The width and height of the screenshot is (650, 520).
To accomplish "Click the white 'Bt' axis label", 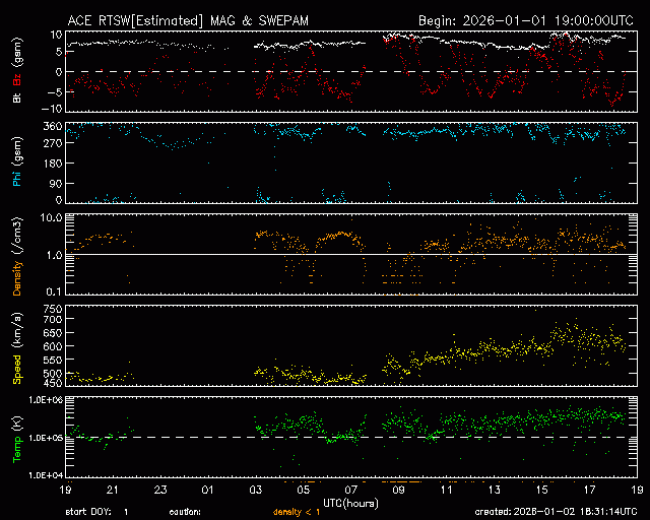I will click(x=17, y=97).
